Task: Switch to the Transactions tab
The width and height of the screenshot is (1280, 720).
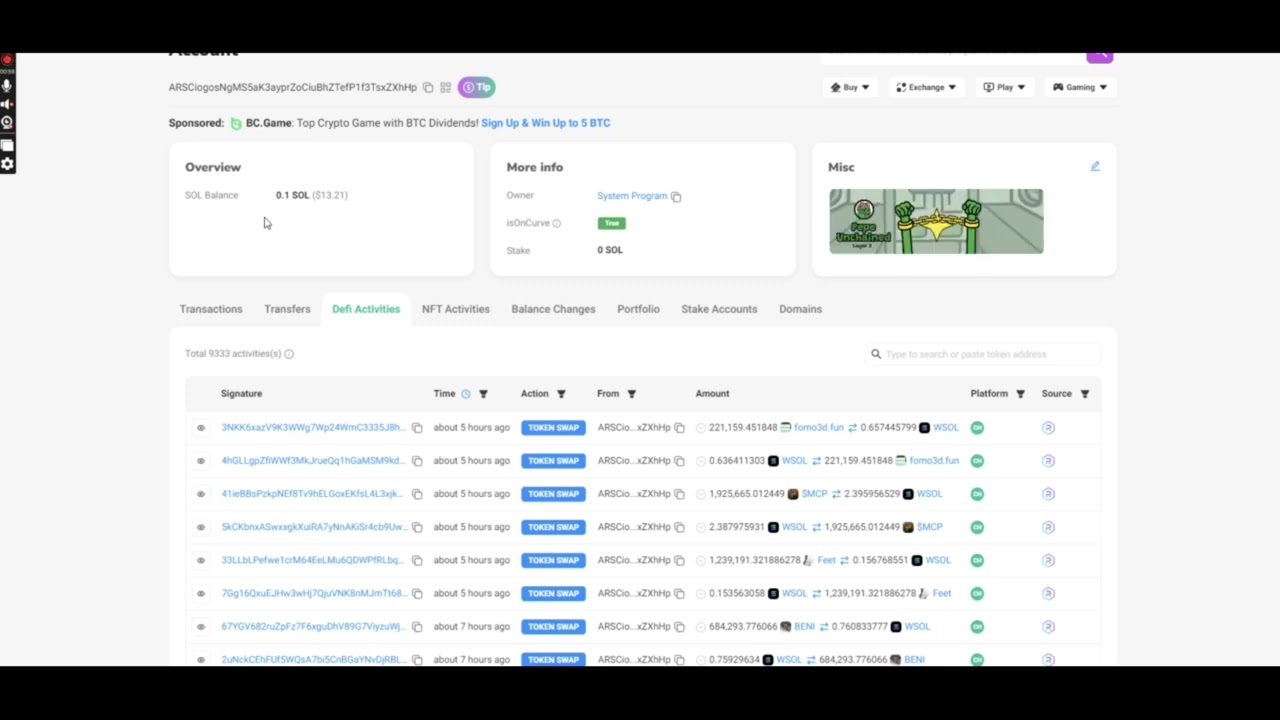Action: tap(211, 309)
